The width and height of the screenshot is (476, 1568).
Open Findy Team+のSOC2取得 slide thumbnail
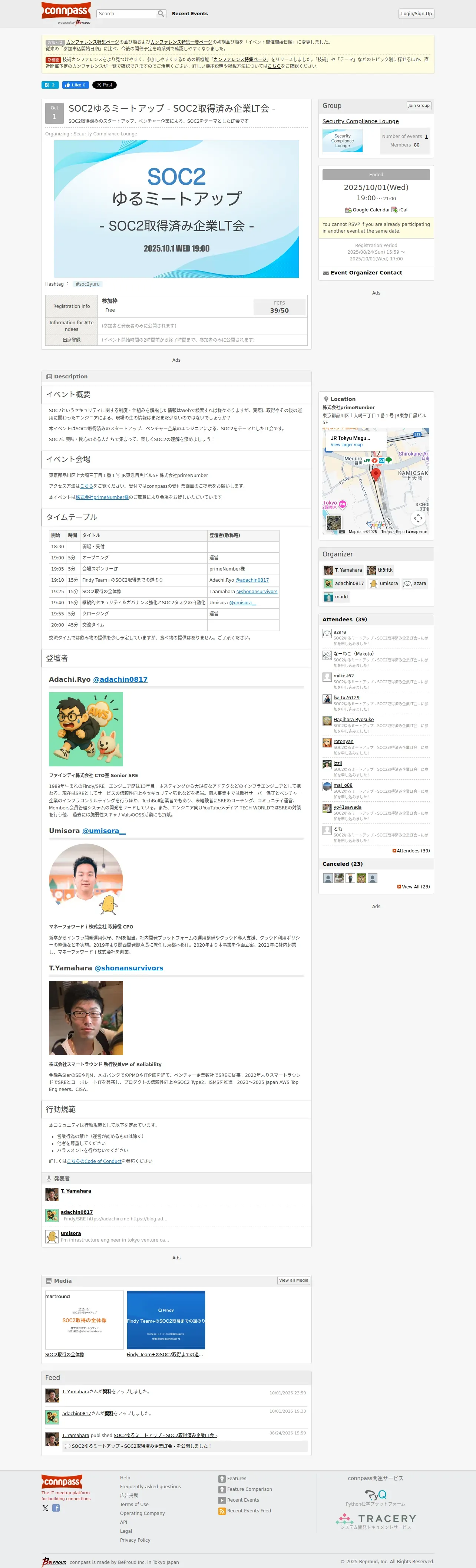pos(166,1320)
